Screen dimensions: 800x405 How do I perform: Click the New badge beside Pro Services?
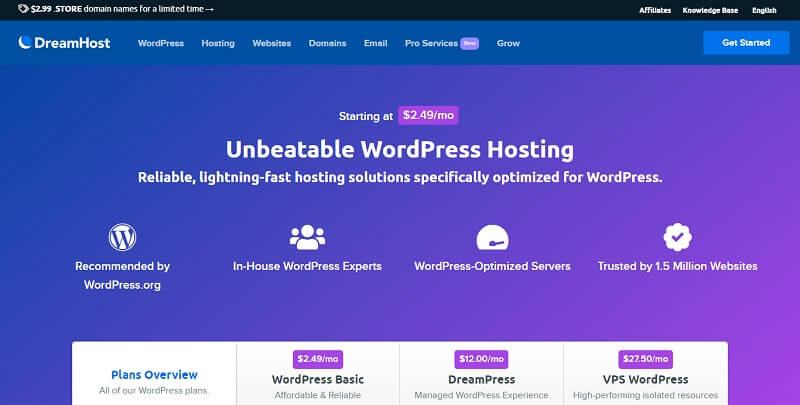tap(469, 43)
